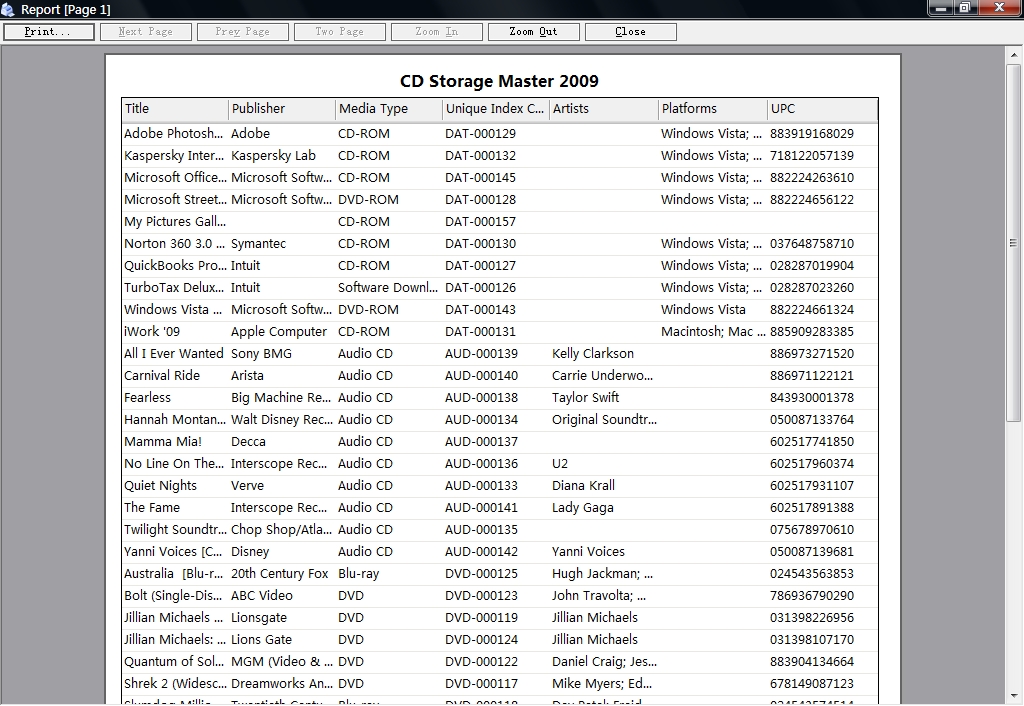The image size is (1024, 706).
Task: Click the Unique Index column header
Action: [x=496, y=109]
